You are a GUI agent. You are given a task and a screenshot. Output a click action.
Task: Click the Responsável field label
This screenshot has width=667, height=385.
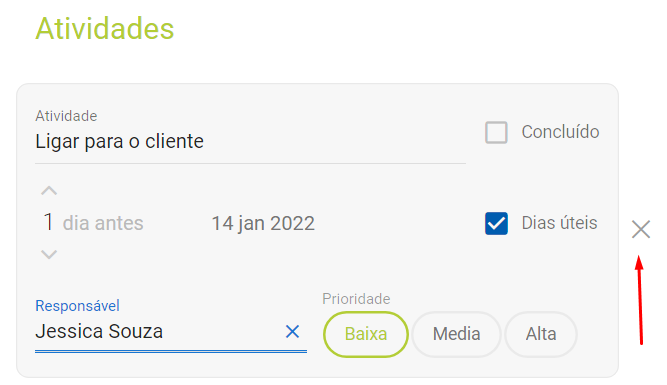click(x=77, y=306)
